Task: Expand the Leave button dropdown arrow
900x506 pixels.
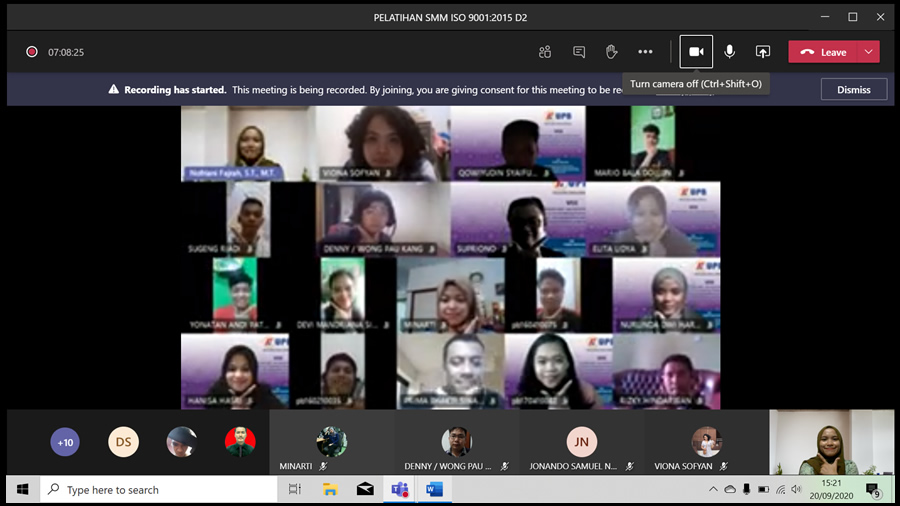Action: pyautogui.click(x=869, y=52)
